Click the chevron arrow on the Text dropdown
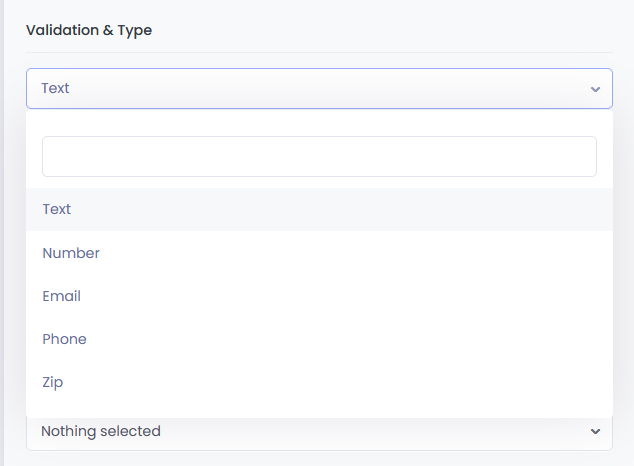634x466 pixels. (595, 89)
